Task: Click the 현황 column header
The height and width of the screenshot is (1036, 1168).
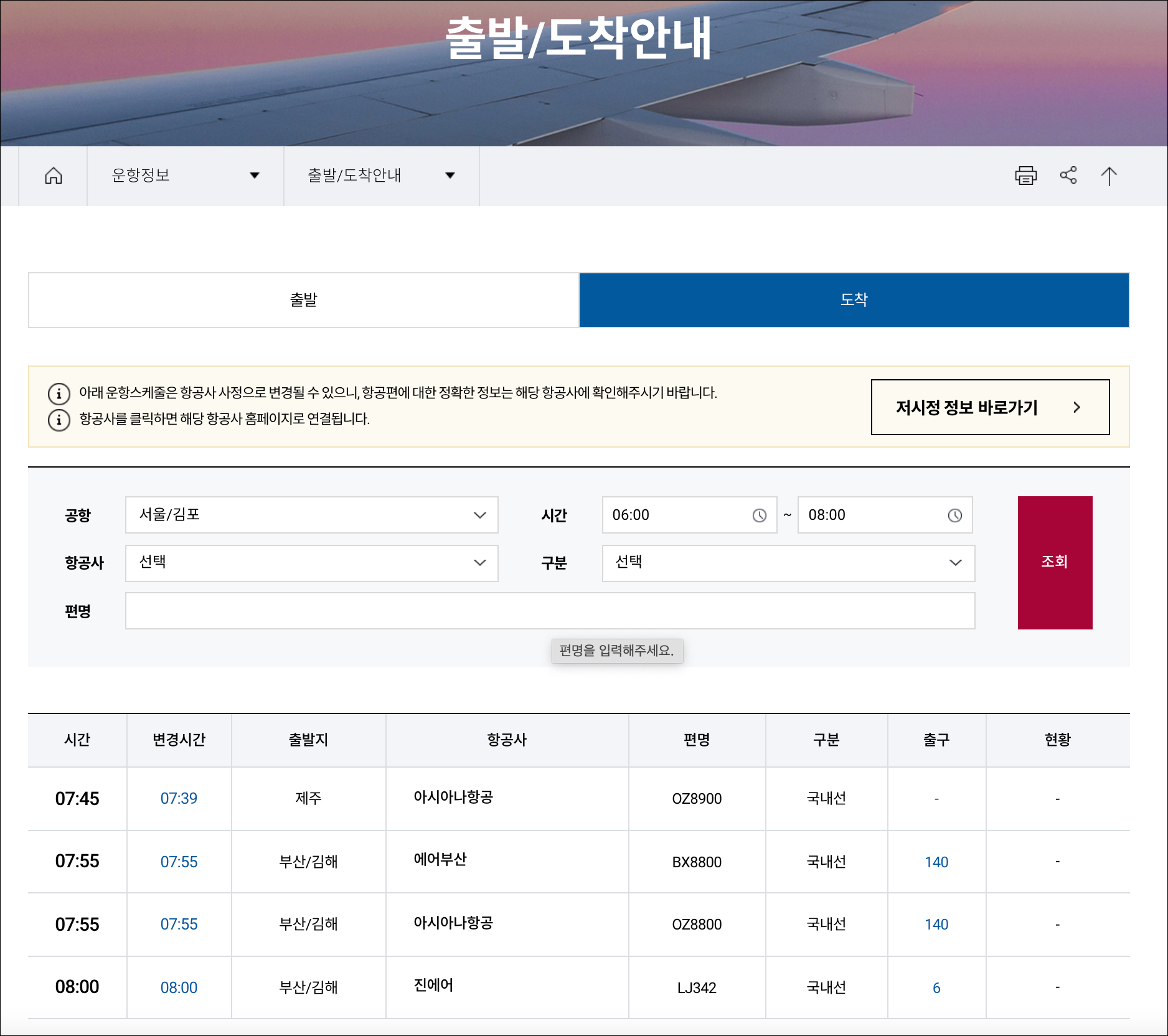Action: tap(1057, 740)
